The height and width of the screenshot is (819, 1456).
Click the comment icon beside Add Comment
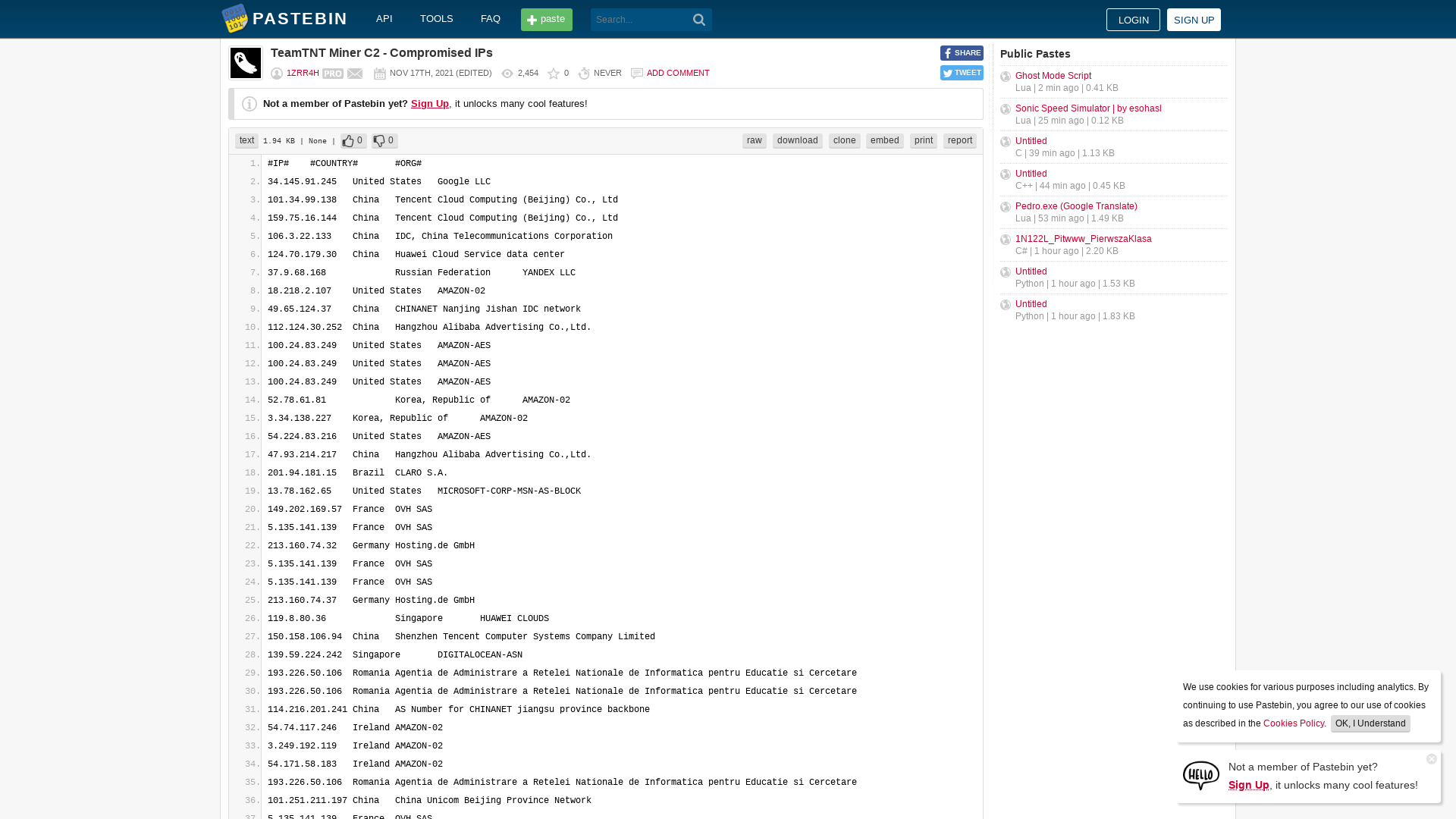pos(637,74)
